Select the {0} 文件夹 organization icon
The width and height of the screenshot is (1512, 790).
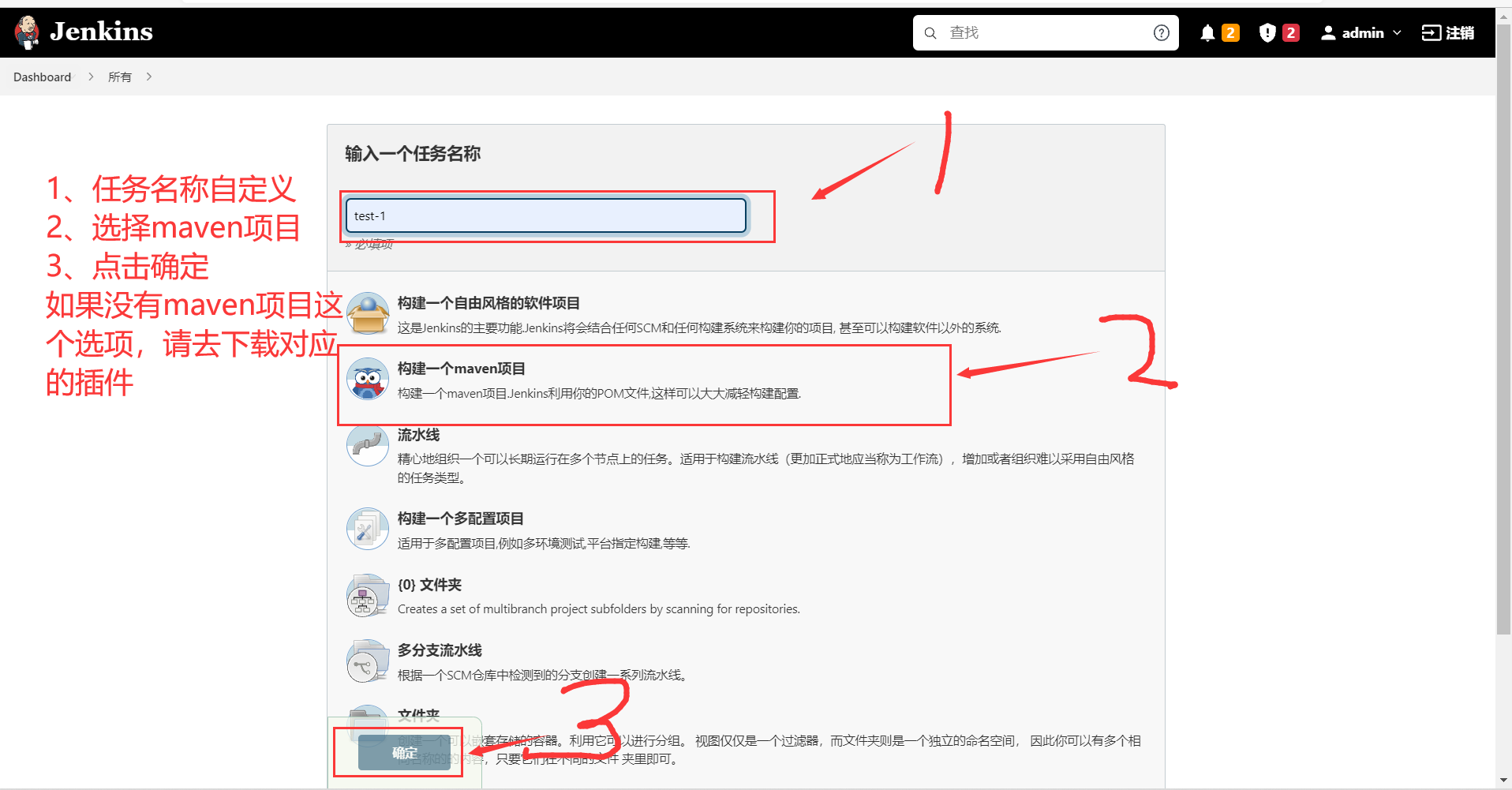click(368, 595)
